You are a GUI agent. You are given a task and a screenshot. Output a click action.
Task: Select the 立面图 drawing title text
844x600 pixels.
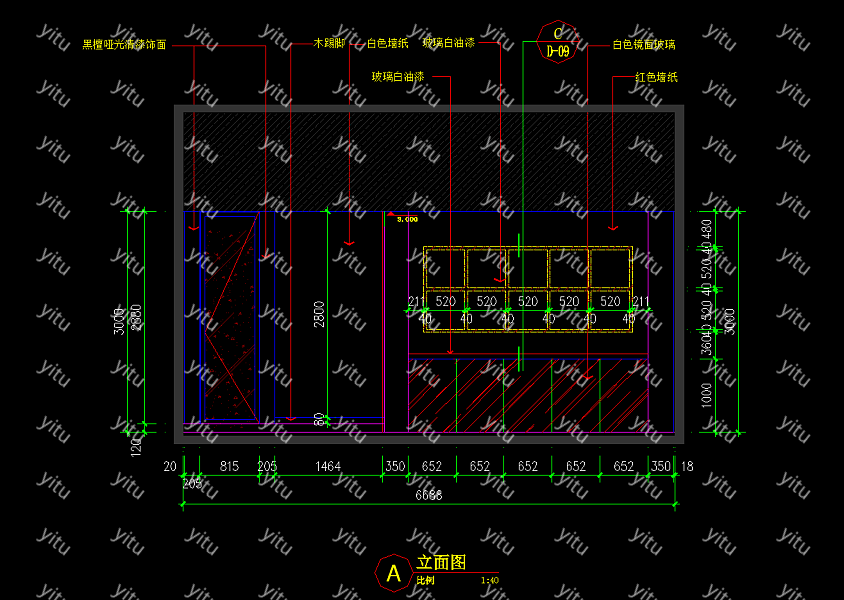tap(441, 563)
